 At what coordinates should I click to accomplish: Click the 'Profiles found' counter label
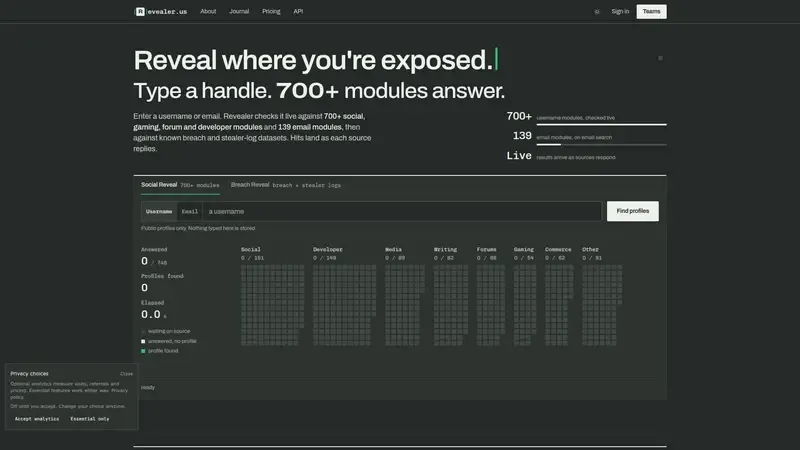162,276
